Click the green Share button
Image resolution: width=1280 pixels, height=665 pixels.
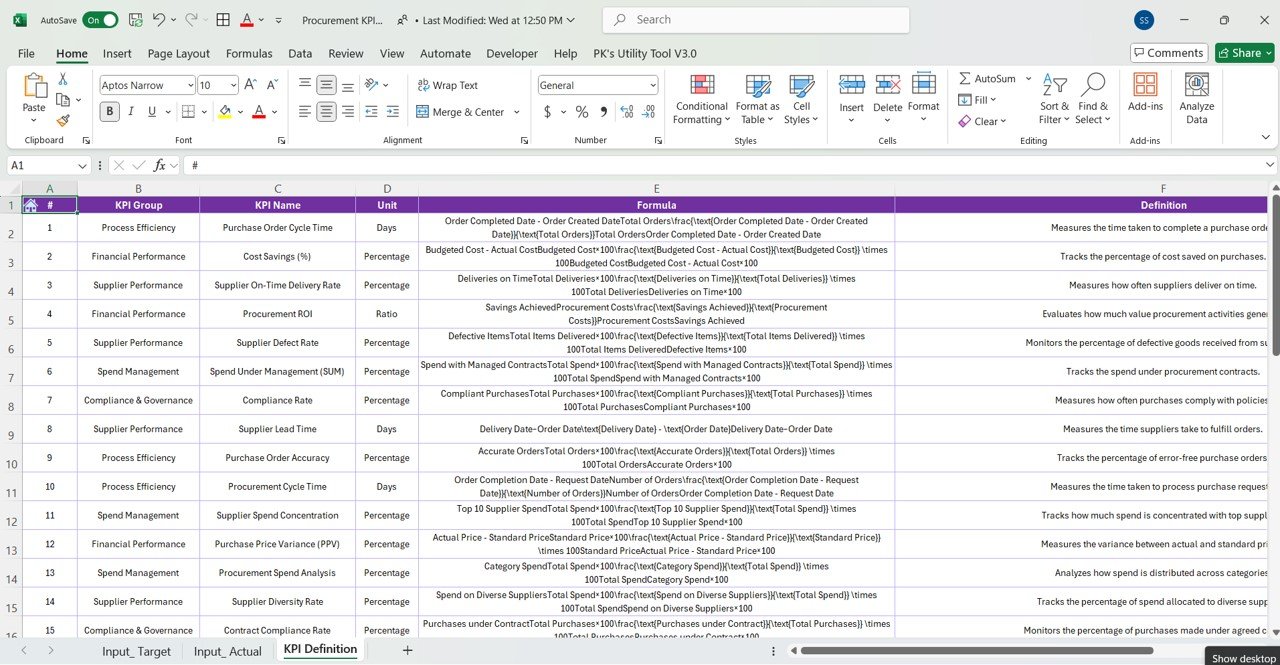(x=1244, y=53)
